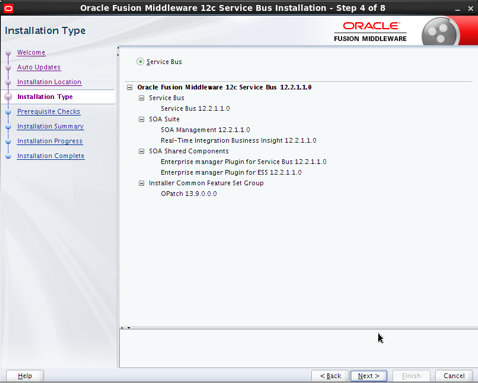Select the Service Bus 12.2.1.1.0 tree row
This screenshot has width=478, height=383.
(195, 109)
